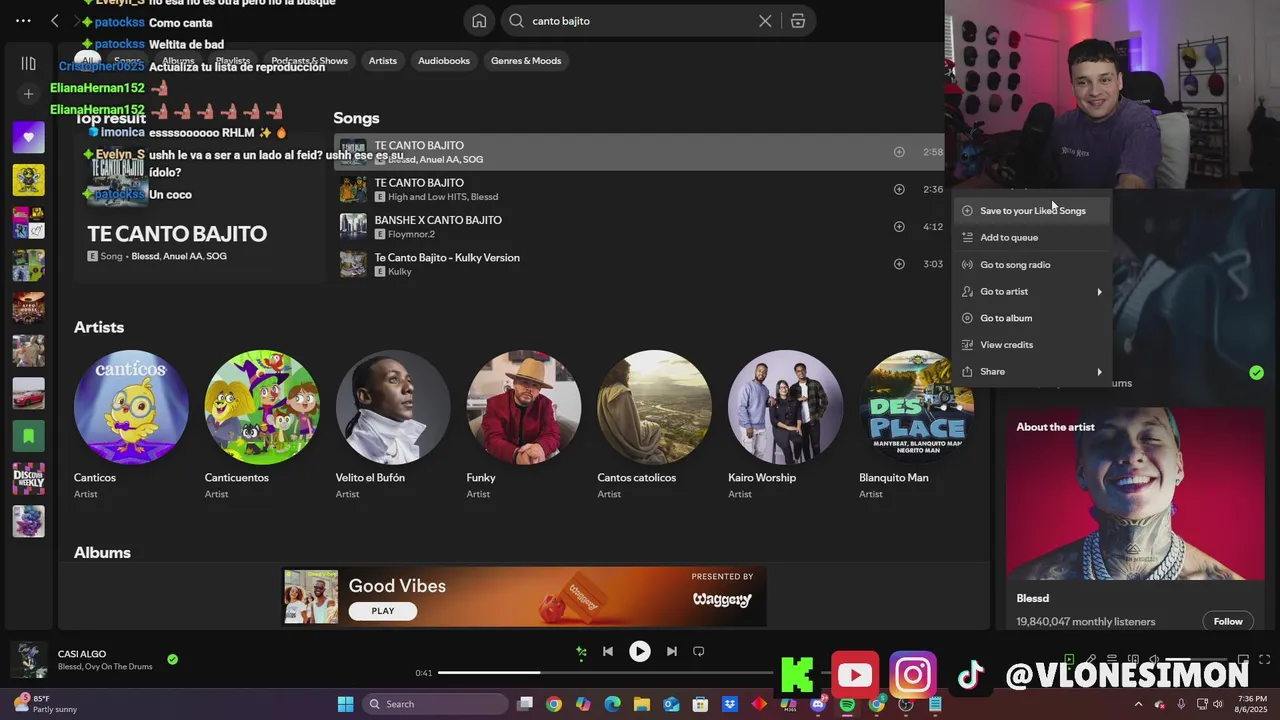The width and height of the screenshot is (1280, 720).
Task: Follow the artist Blessd
Action: coord(1228,621)
